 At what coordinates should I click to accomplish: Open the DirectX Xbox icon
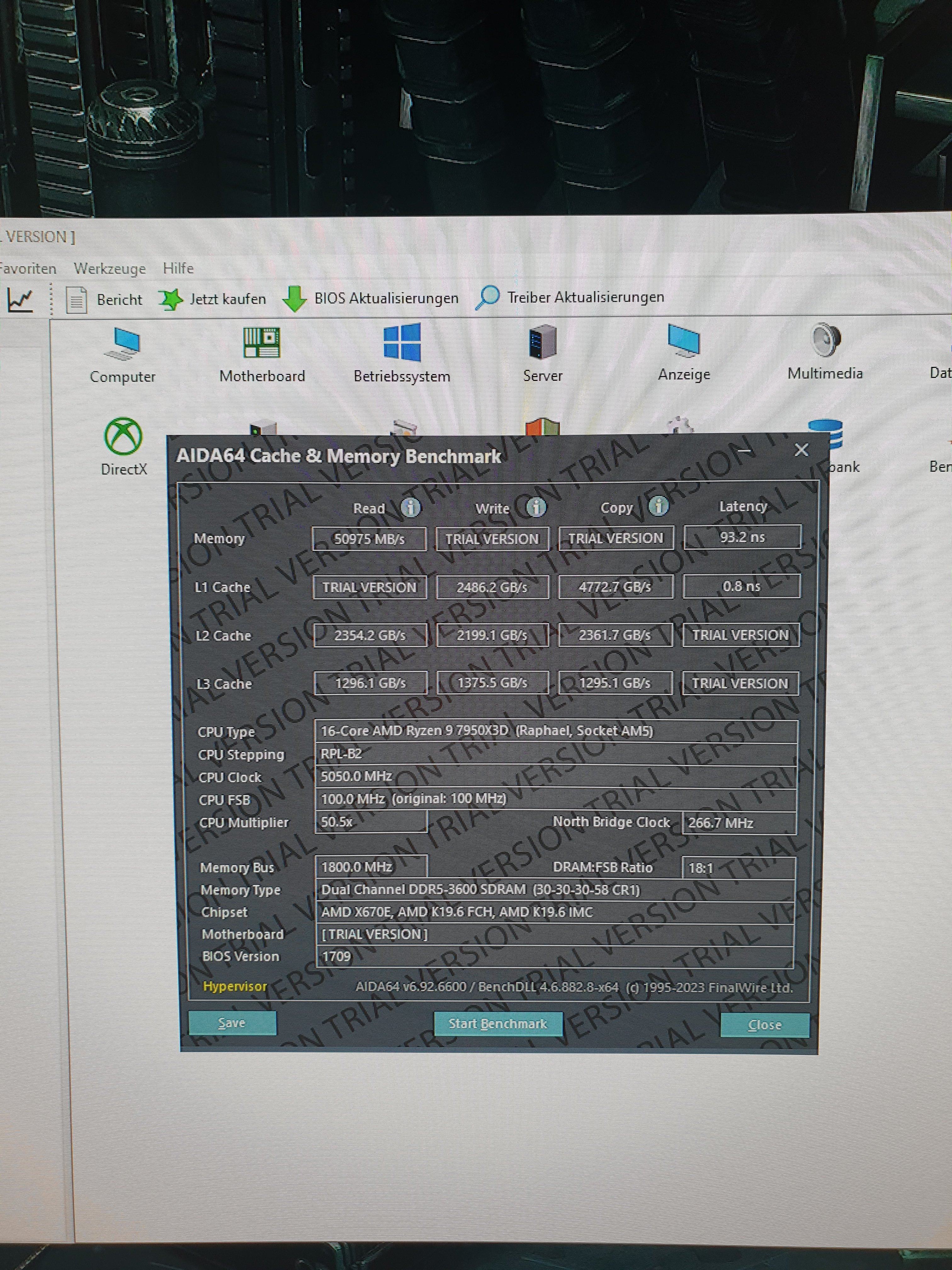[123, 436]
